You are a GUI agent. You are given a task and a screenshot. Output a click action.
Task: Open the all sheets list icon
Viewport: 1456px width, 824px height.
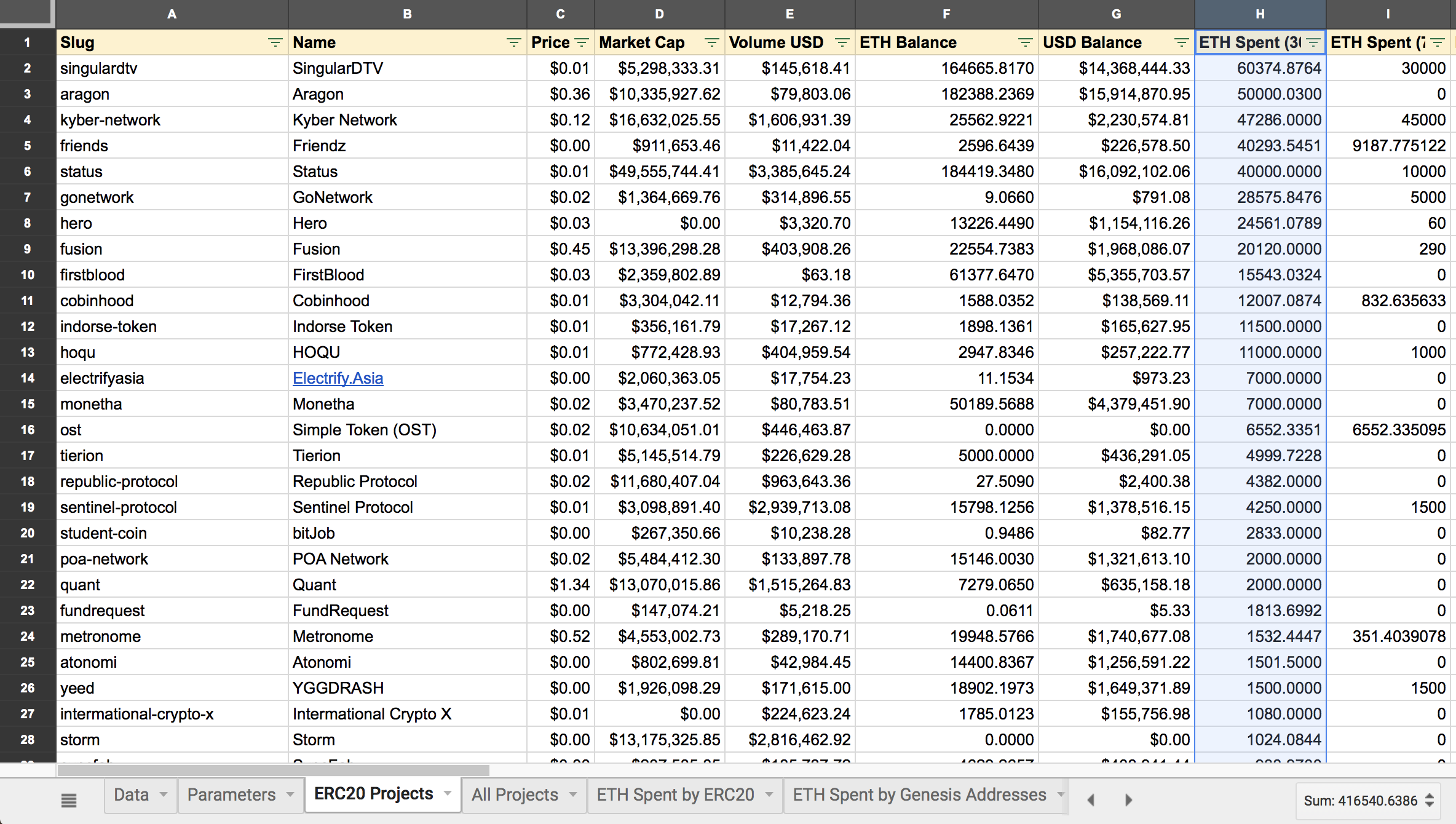(69, 800)
